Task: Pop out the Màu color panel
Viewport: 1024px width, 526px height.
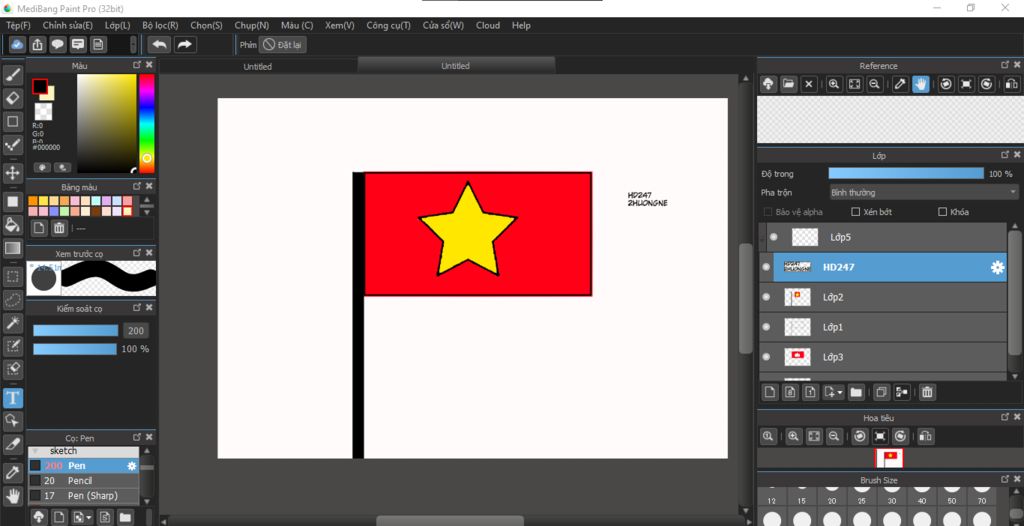Action: click(x=136, y=65)
